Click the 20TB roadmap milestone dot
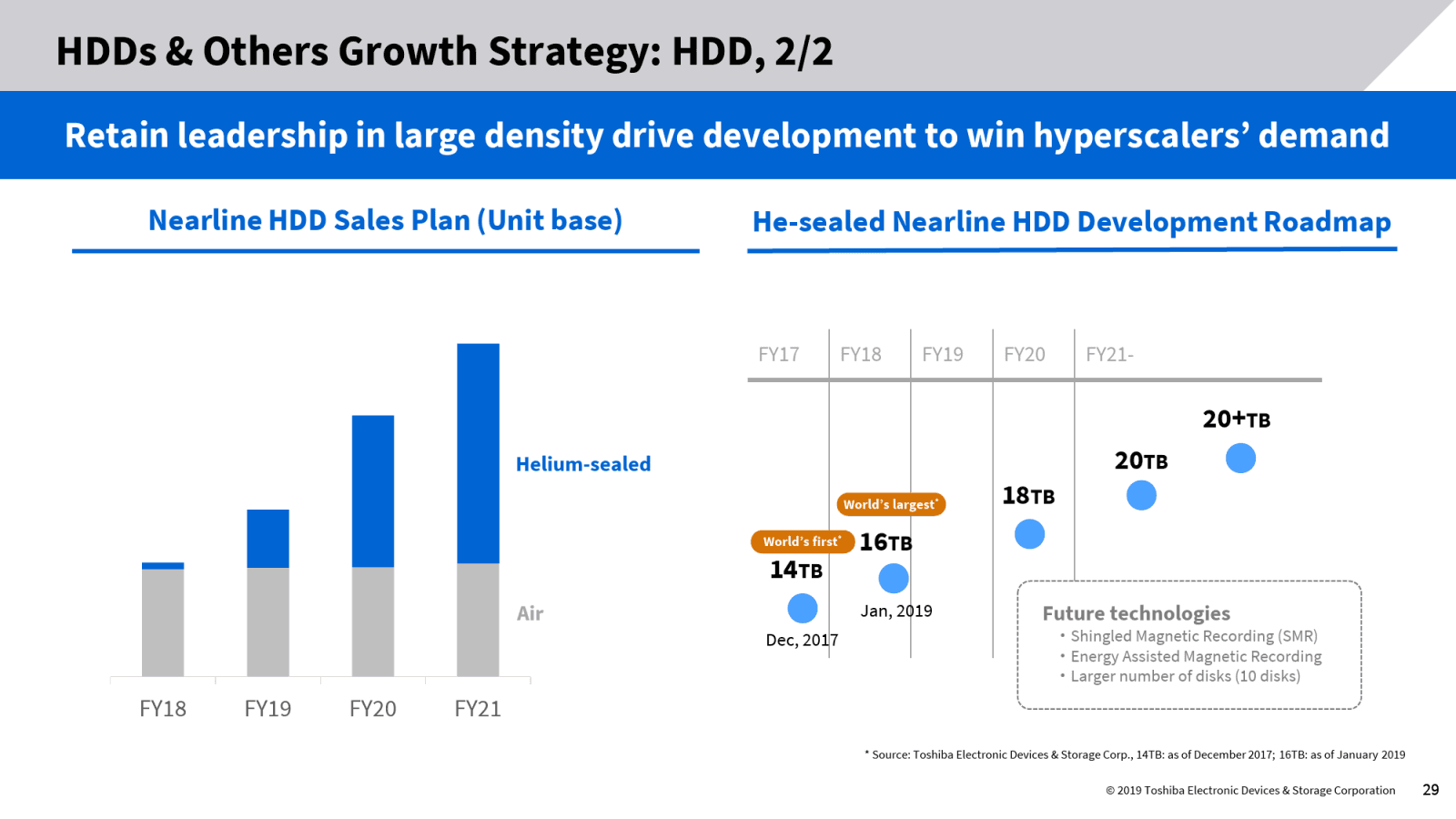Image resolution: width=1456 pixels, height=819 pixels. tap(1141, 495)
